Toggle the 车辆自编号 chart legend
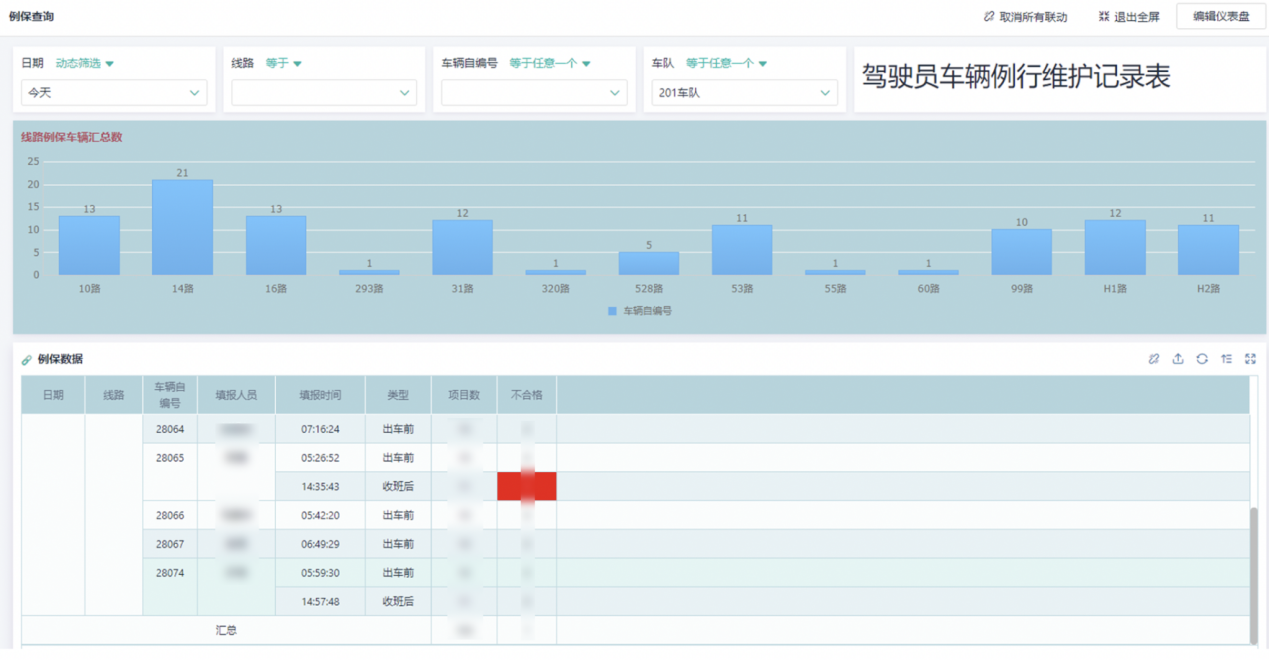This screenshot has width=1269, height=660. (x=640, y=311)
